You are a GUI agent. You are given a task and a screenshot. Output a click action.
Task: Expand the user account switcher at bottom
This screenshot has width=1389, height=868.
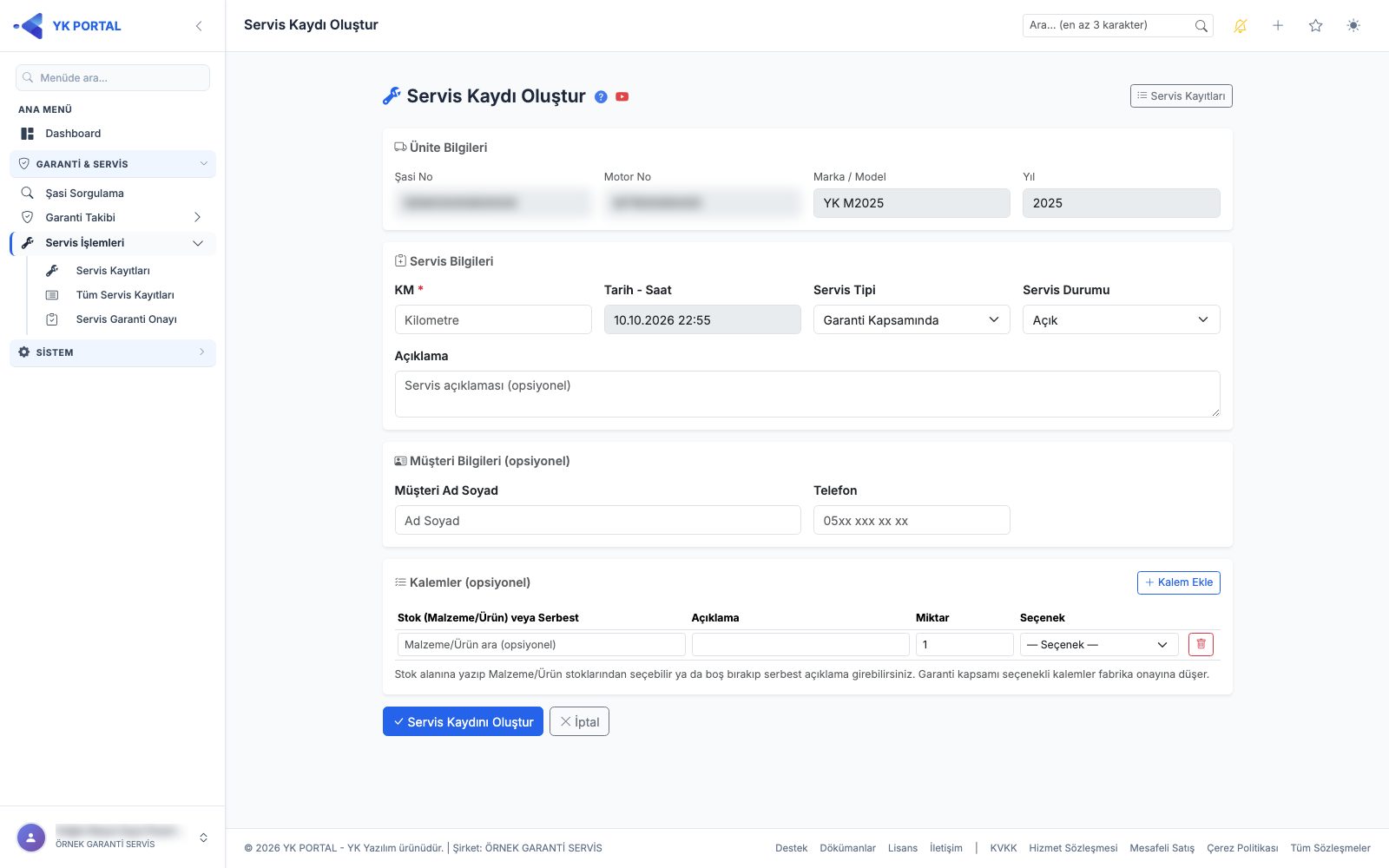[x=203, y=838]
